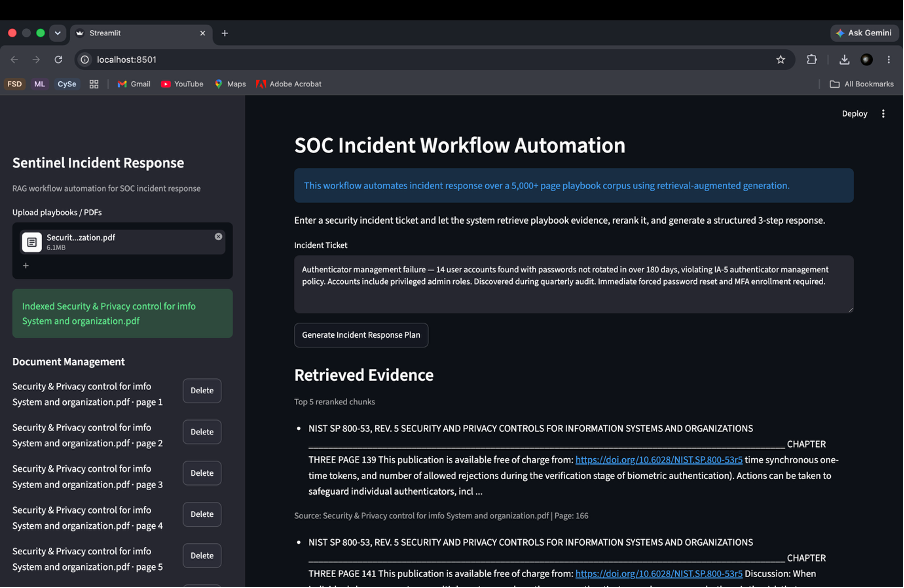Viewport: 904px width, 588px height.
Task: Click the blue workflow info banner
Action: (574, 186)
